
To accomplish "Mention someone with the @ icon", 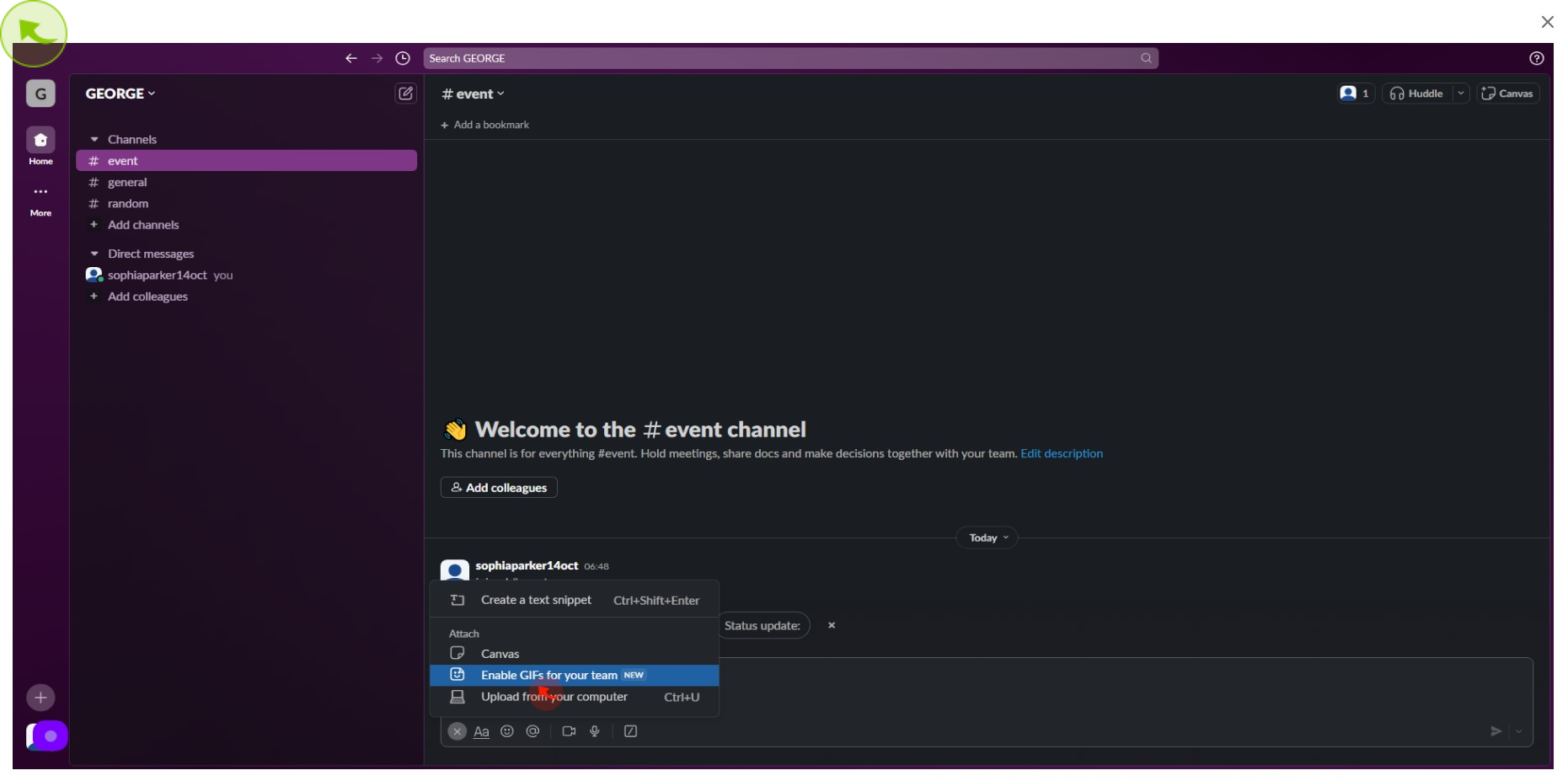I will (532, 731).
